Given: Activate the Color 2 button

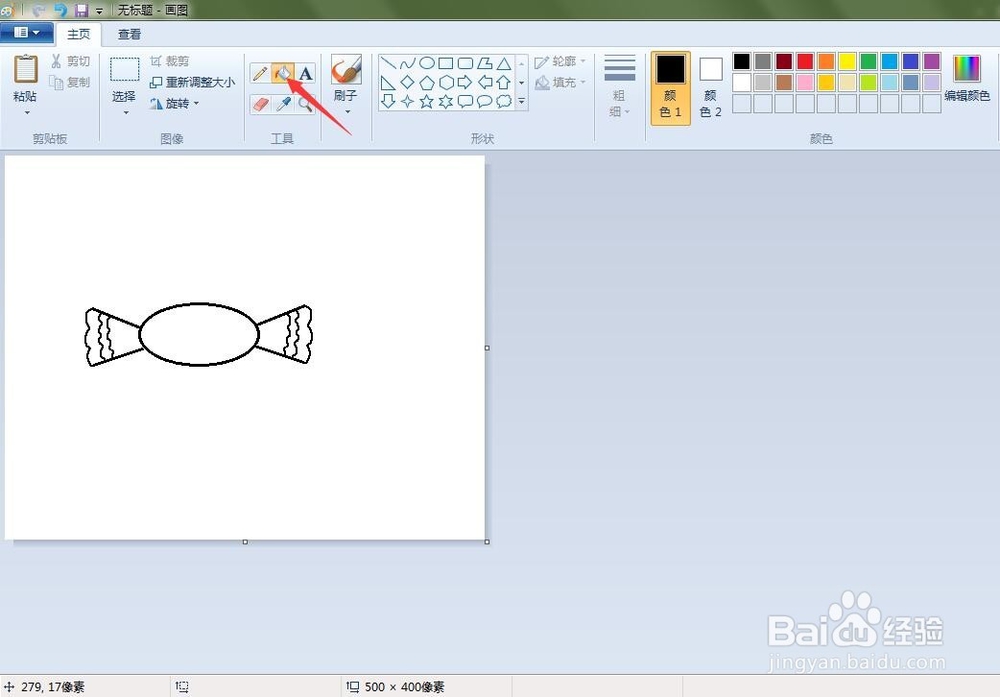Looking at the screenshot, I should [x=710, y=88].
